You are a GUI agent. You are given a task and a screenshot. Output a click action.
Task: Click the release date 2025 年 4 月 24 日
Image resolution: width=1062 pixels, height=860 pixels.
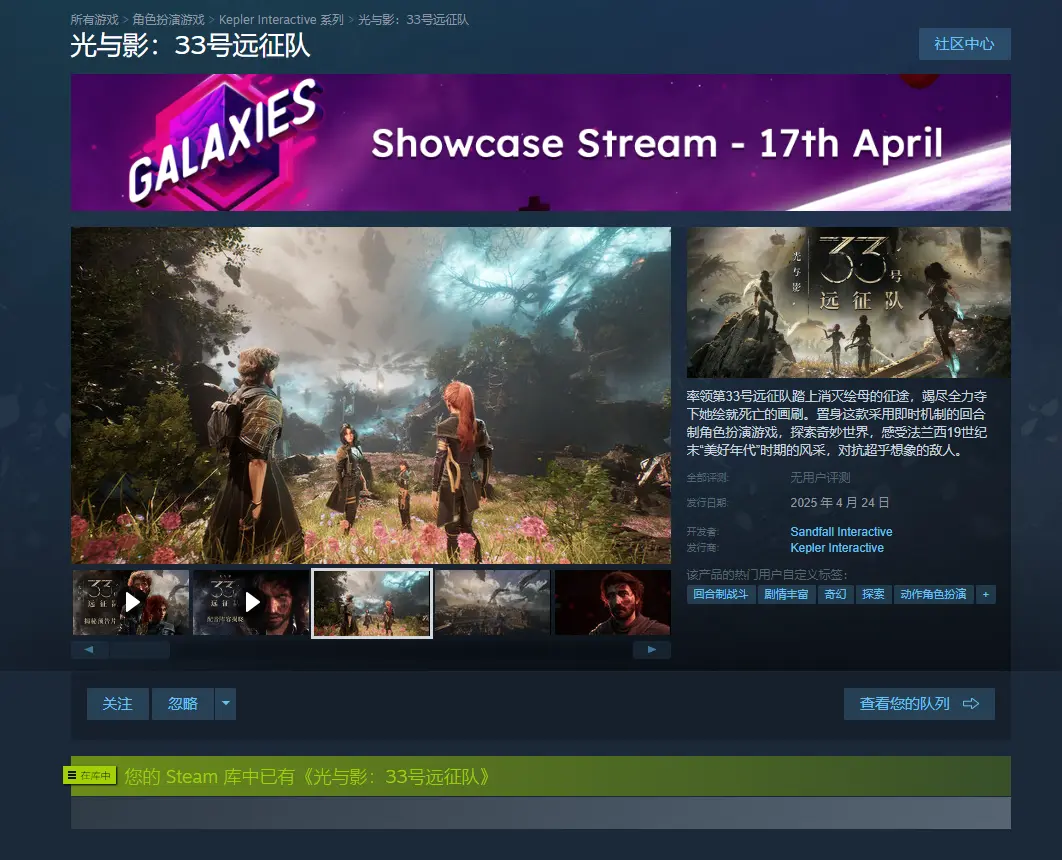pos(840,502)
